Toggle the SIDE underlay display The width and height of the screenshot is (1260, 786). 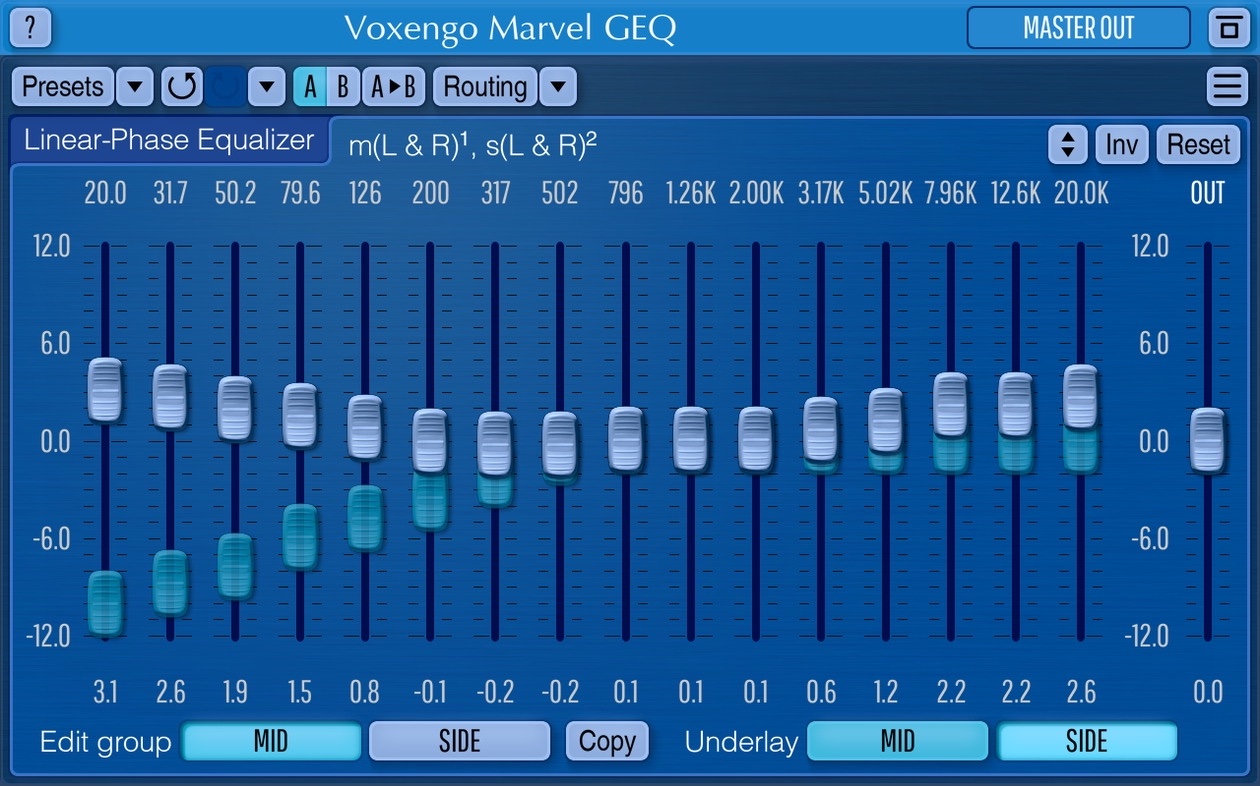click(x=1086, y=741)
